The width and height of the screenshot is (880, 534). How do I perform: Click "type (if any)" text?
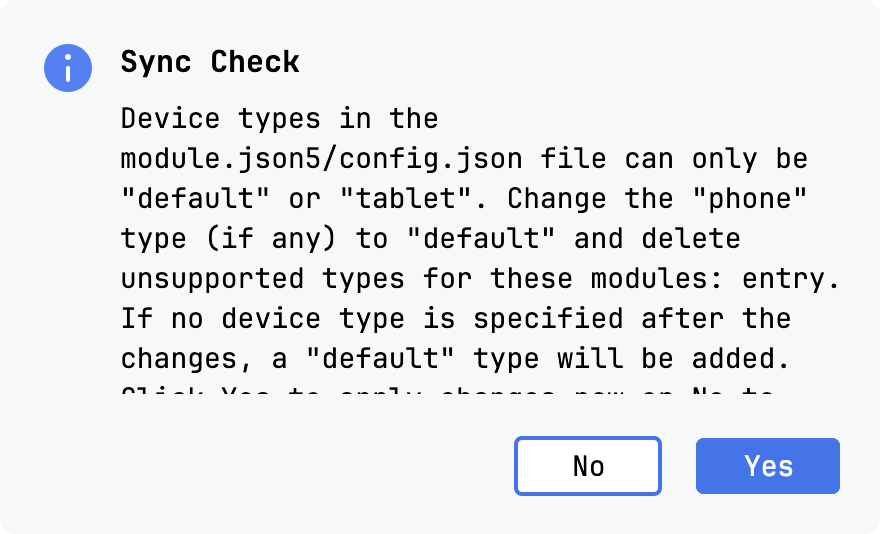[x=221, y=239]
